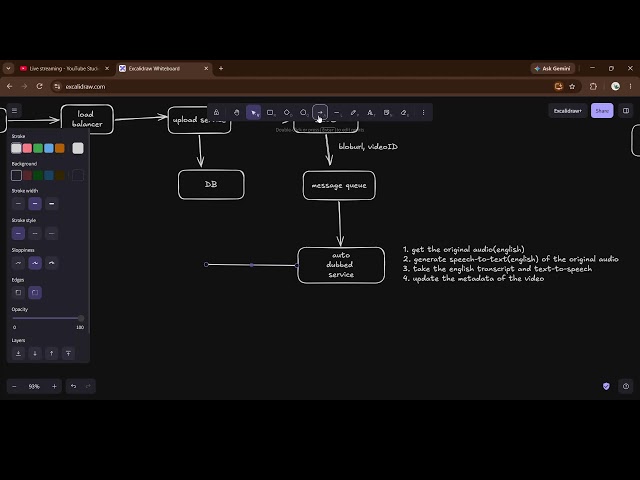Set sloppiness to cartoonist
Viewport: 640px width, 480px height.
tap(51, 263)
